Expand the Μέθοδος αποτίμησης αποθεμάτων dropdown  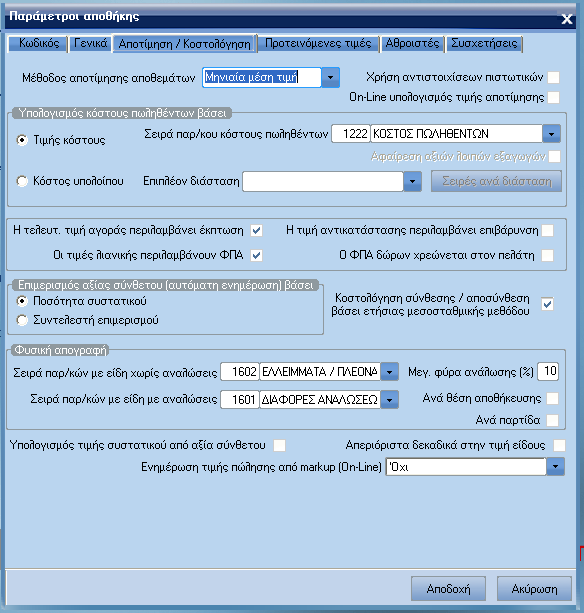click(330, 77)
